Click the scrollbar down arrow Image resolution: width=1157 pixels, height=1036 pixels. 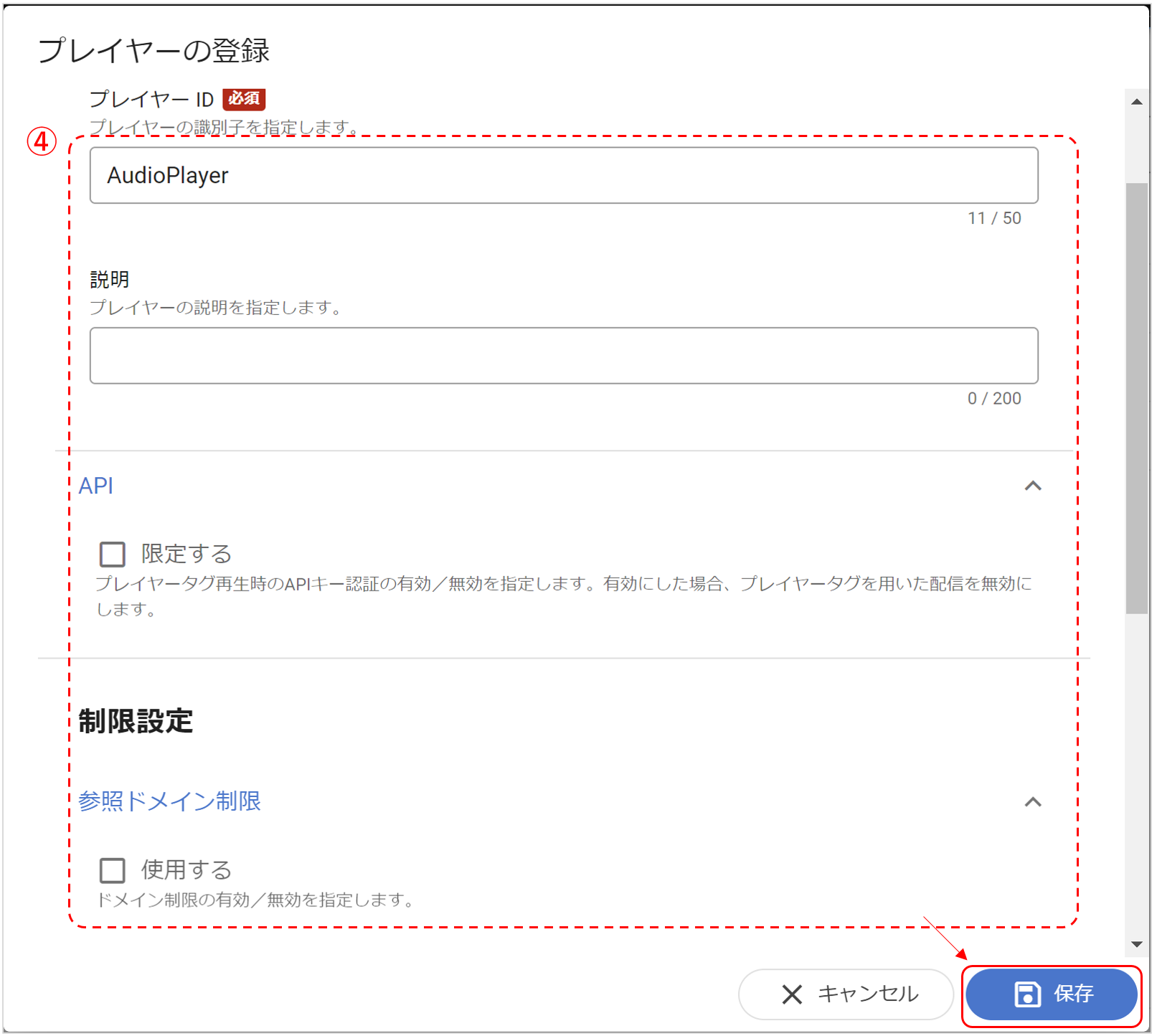(x=1137, y=944)
